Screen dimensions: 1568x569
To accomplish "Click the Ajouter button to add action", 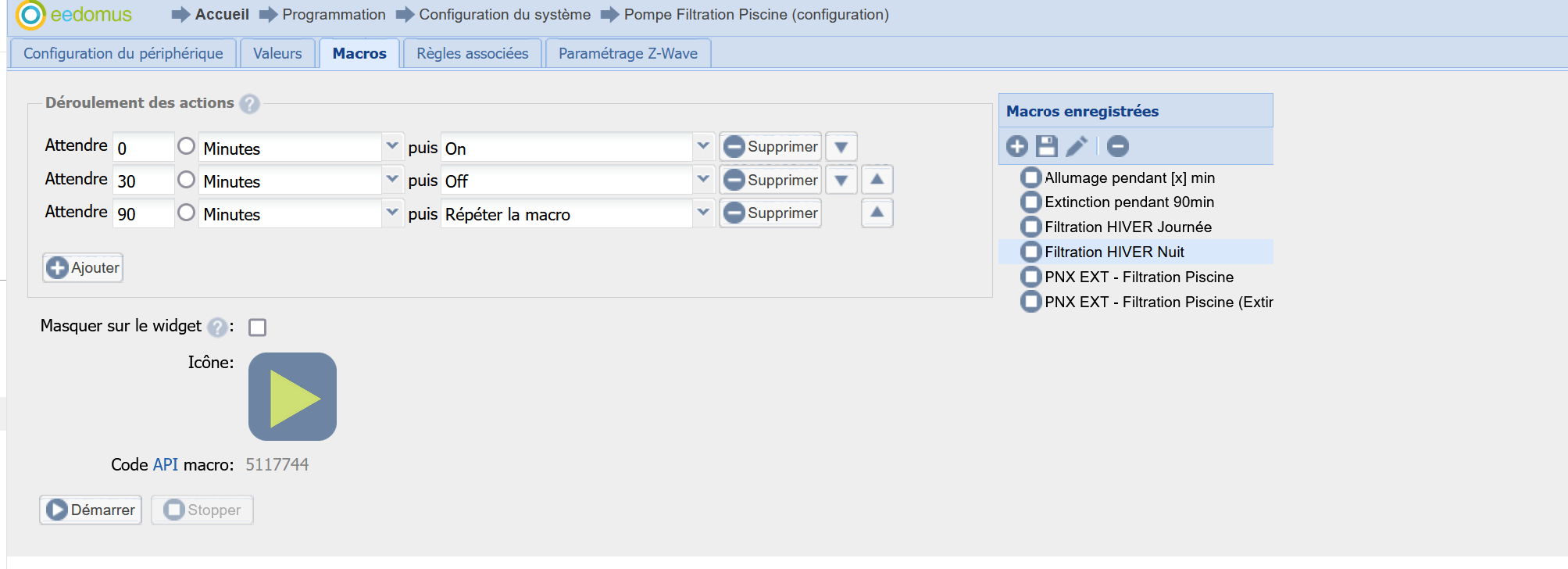I will coord(83,267).
